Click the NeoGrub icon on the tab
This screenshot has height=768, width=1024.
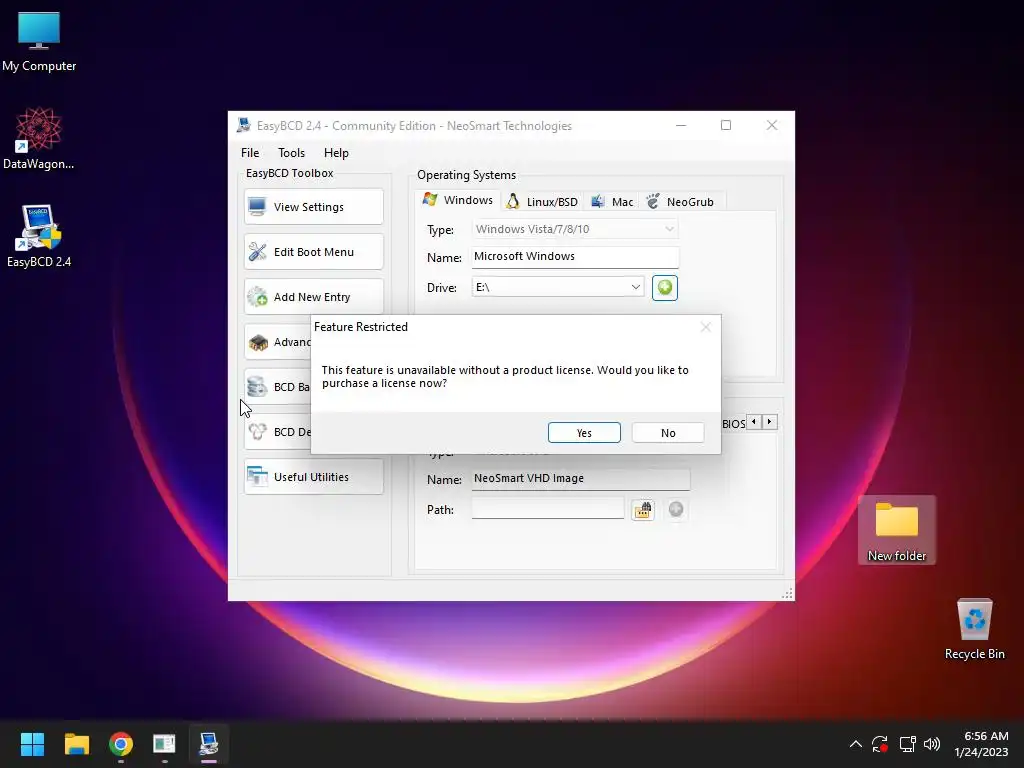point(652,201)
